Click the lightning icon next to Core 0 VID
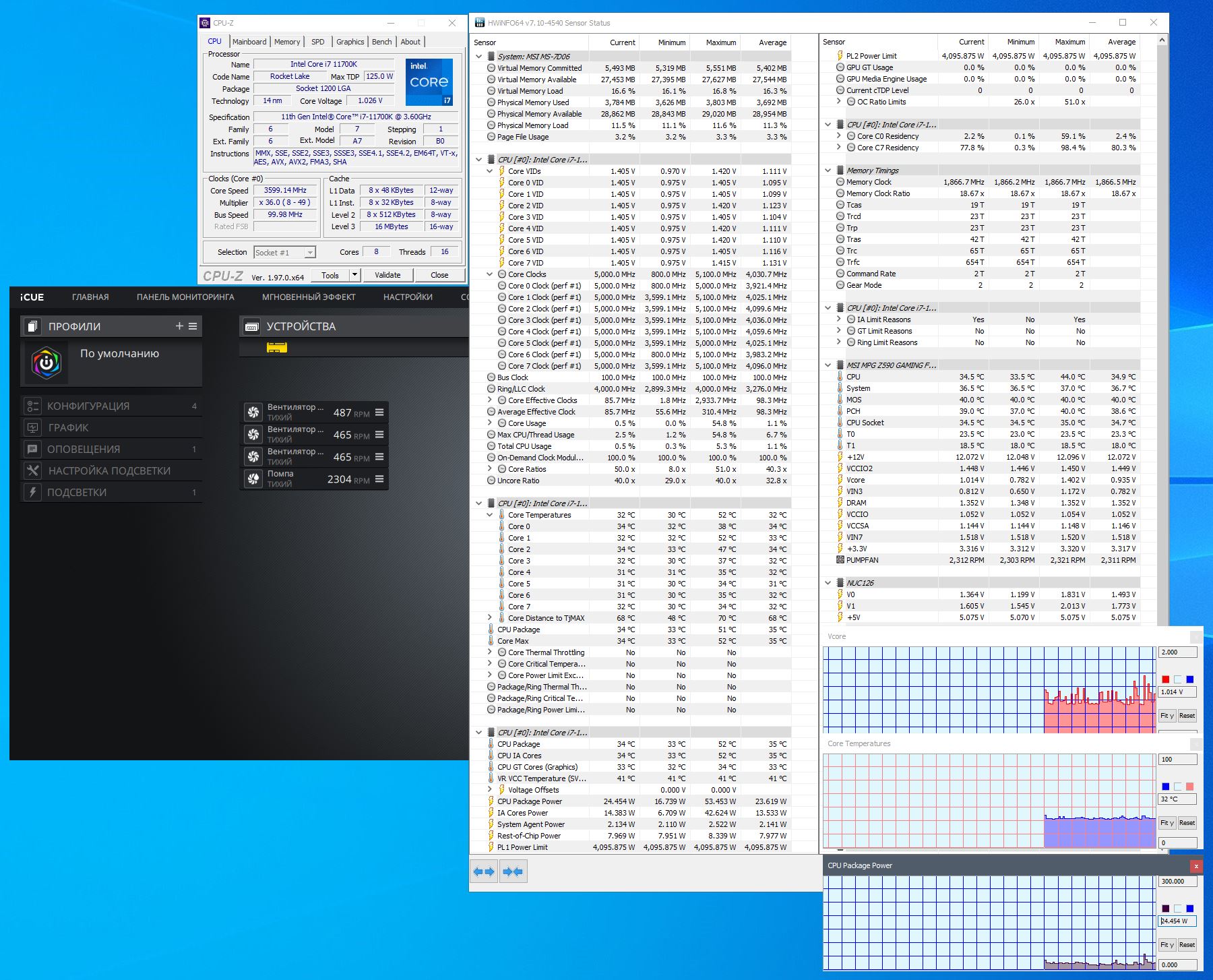The height and width of the screenshot is (980, 1213). click(x=502, y=183)
